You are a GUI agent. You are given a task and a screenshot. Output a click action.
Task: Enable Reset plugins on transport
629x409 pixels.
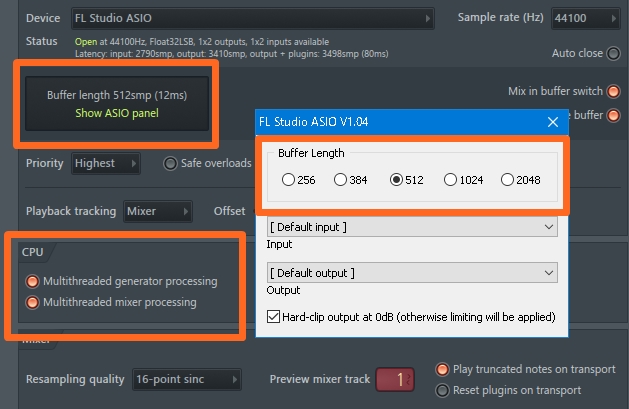pyautogui.click(x=442, y=390)
